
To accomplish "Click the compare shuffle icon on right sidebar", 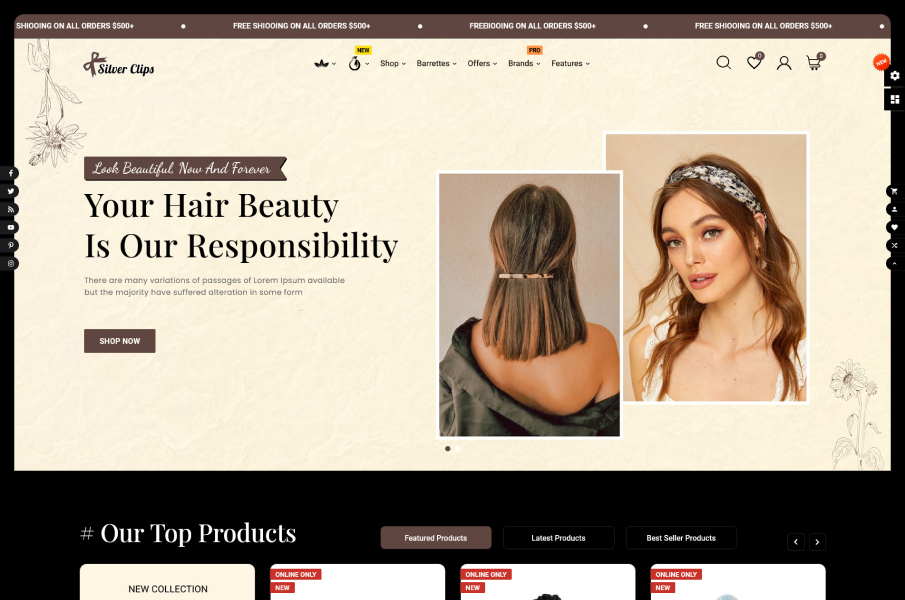I will (x=894, y=245).
